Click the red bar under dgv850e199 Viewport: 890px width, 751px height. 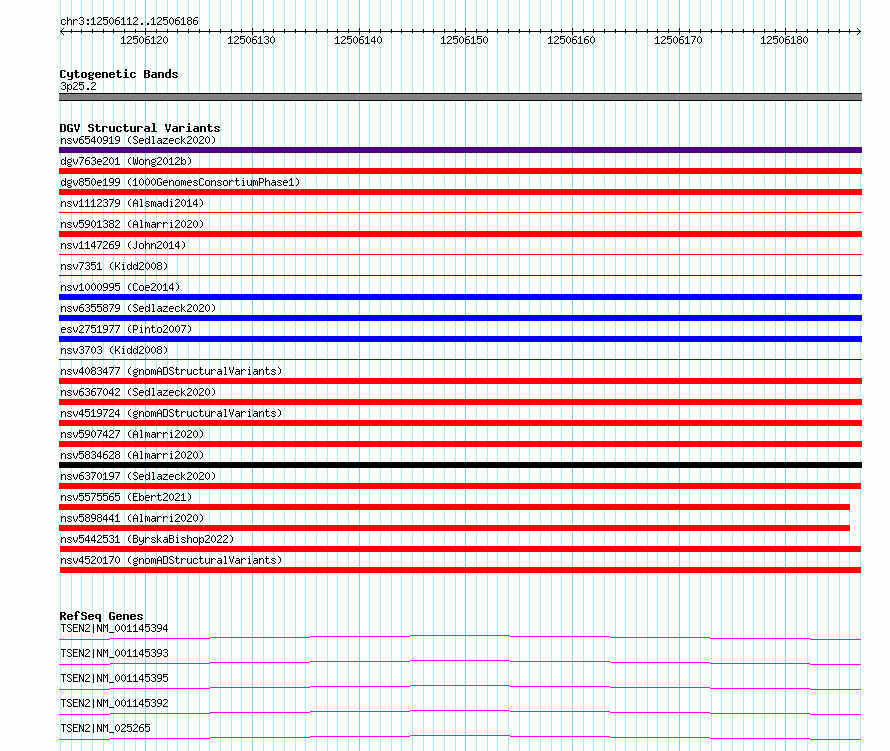460,192
